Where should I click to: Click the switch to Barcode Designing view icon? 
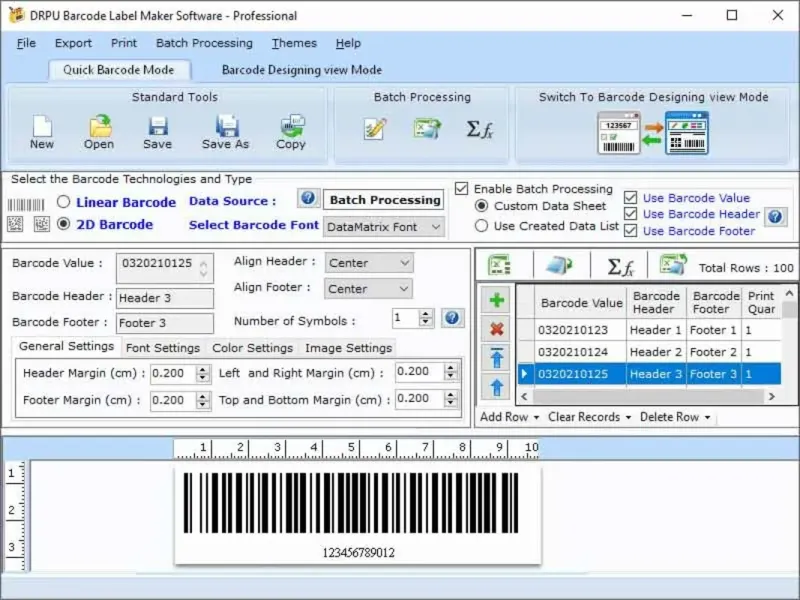653,134
